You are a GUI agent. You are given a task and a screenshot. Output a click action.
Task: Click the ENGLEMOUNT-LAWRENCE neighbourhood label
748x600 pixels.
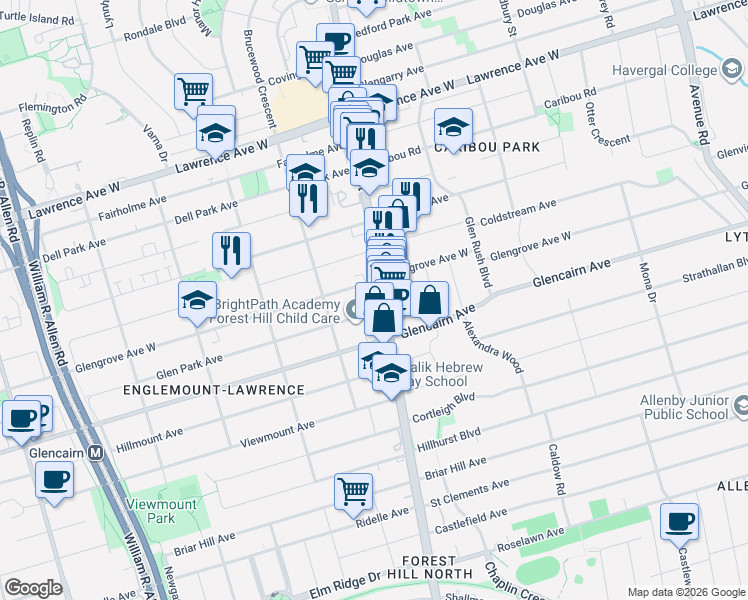click(x=214, y=390)
